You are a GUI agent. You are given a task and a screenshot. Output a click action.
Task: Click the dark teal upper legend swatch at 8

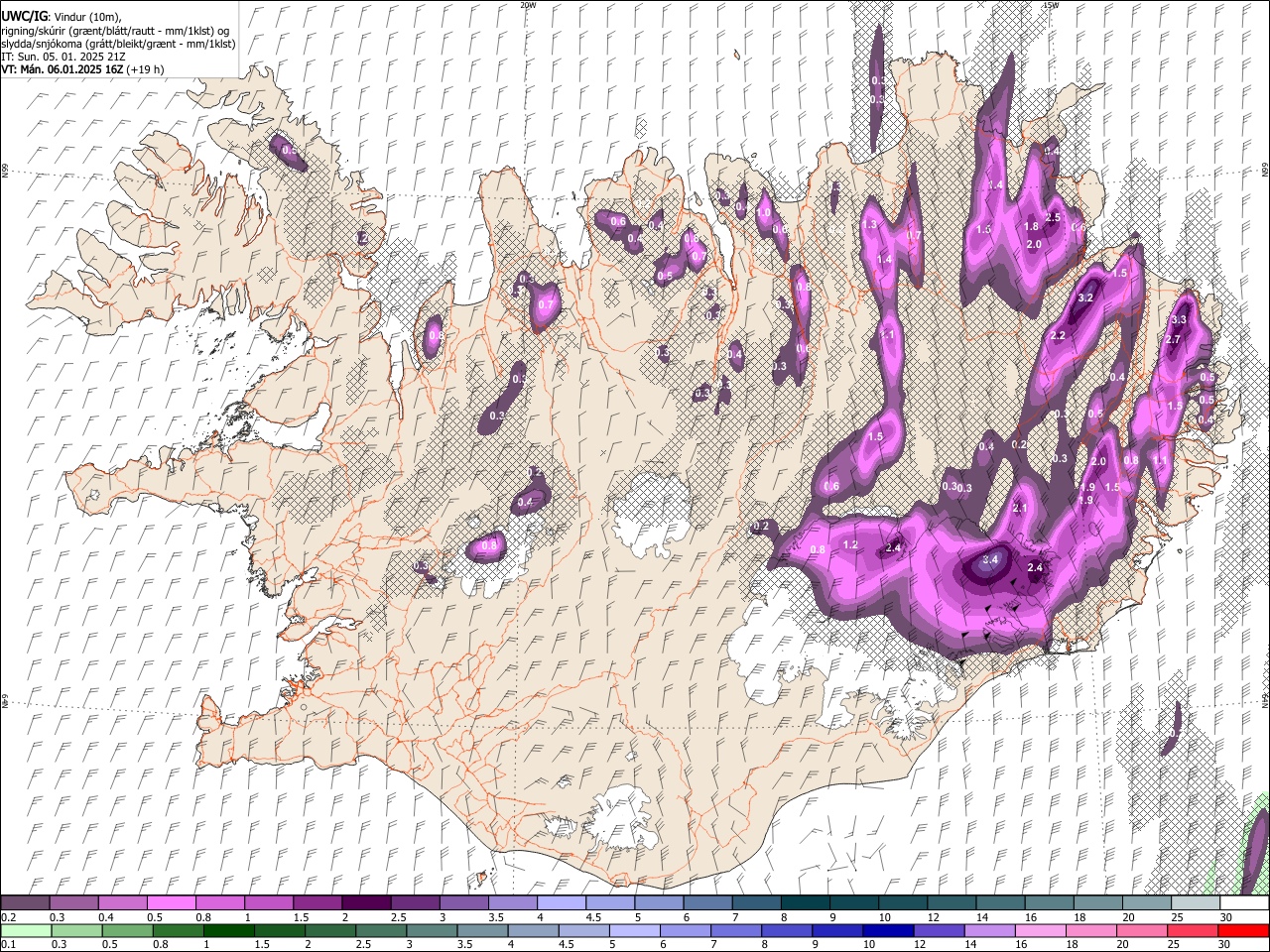pyautogui.click(x=804, y=903)
